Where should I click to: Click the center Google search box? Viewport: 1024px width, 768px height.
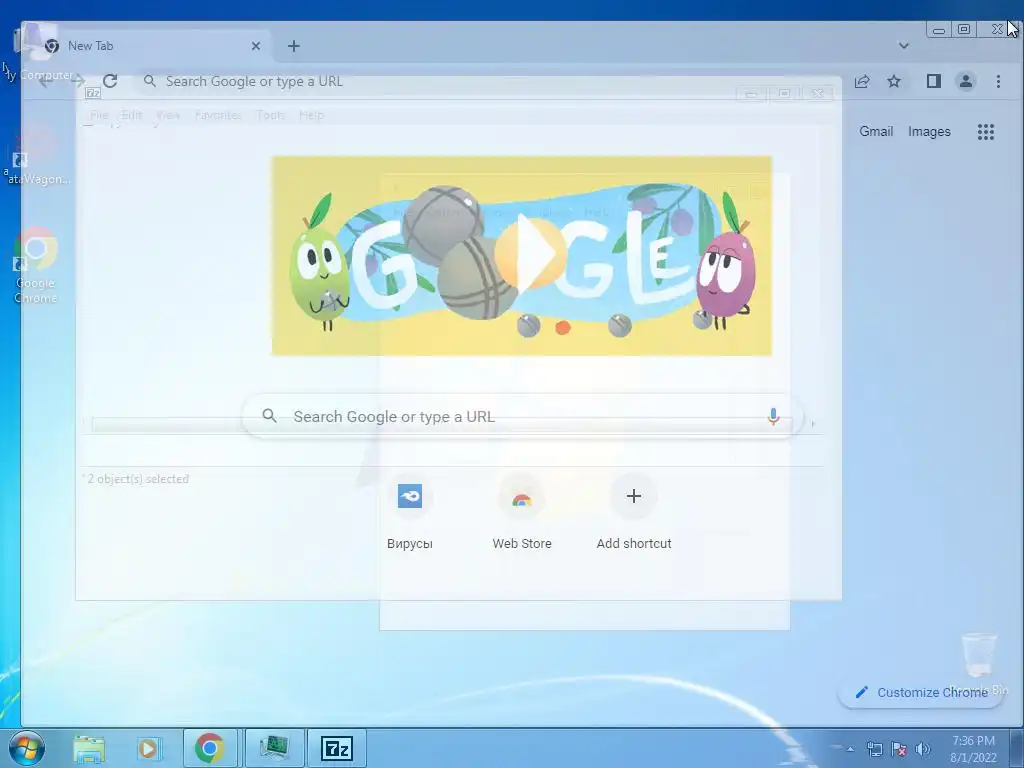(x=522, y=416)
